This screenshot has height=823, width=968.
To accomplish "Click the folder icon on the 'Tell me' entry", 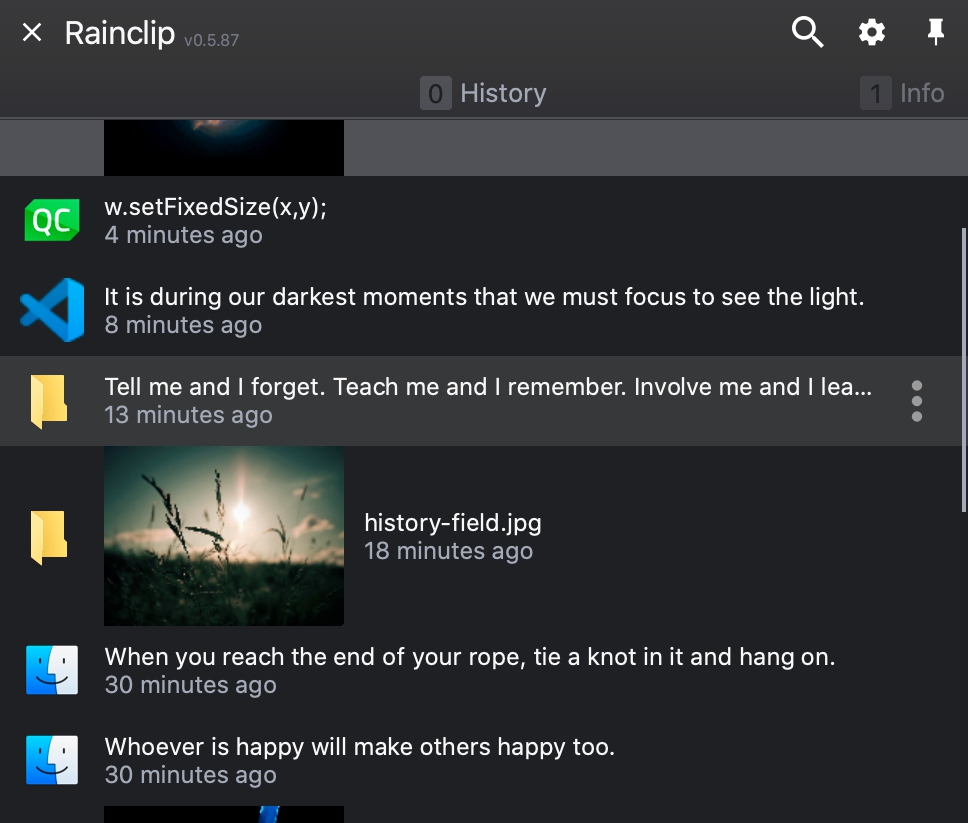I will point(46,400).
